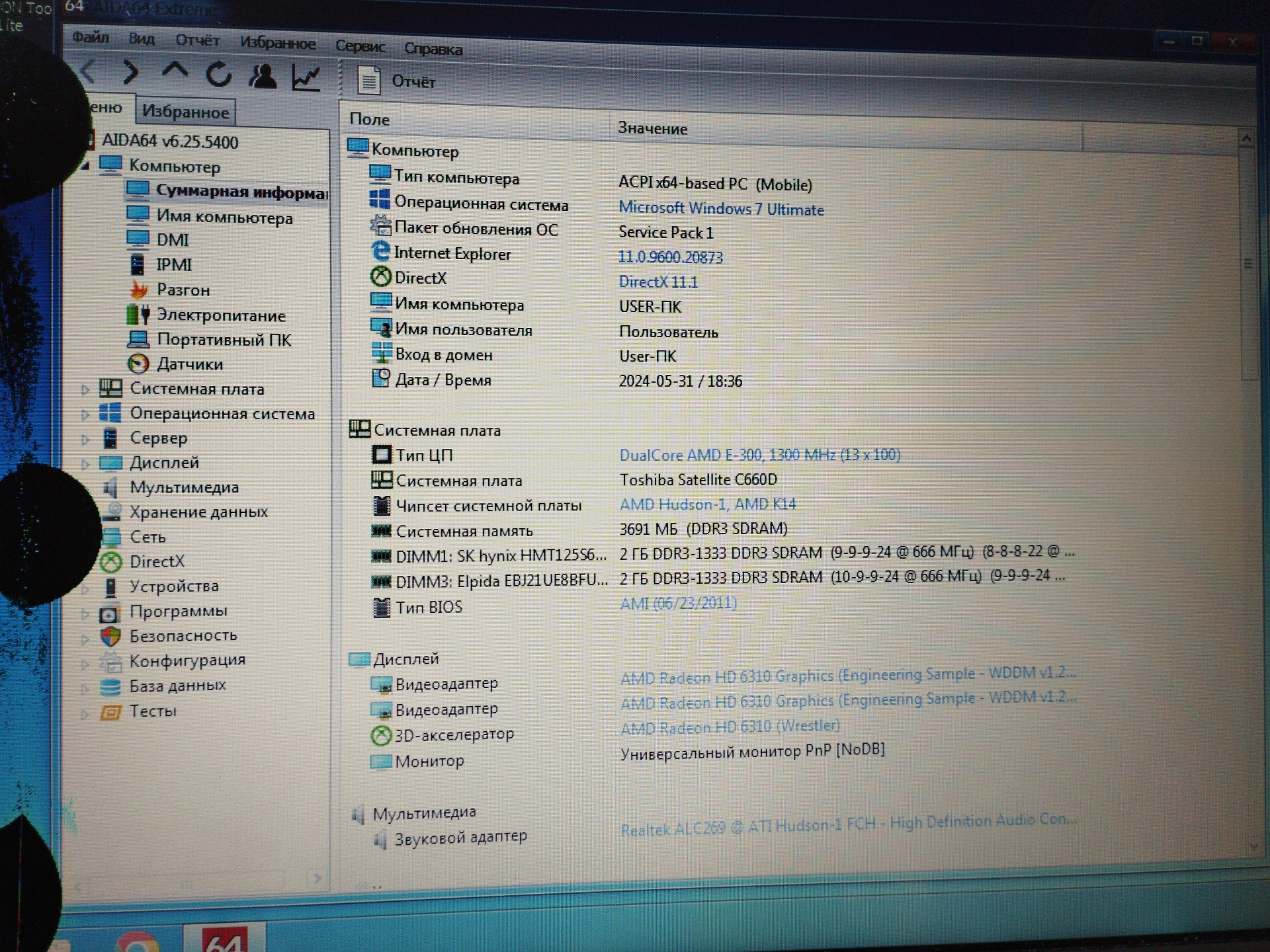Viewport: 1270px width, 952px height.
Task: Open the Избранное menu in menu bar
Action: 278,43
